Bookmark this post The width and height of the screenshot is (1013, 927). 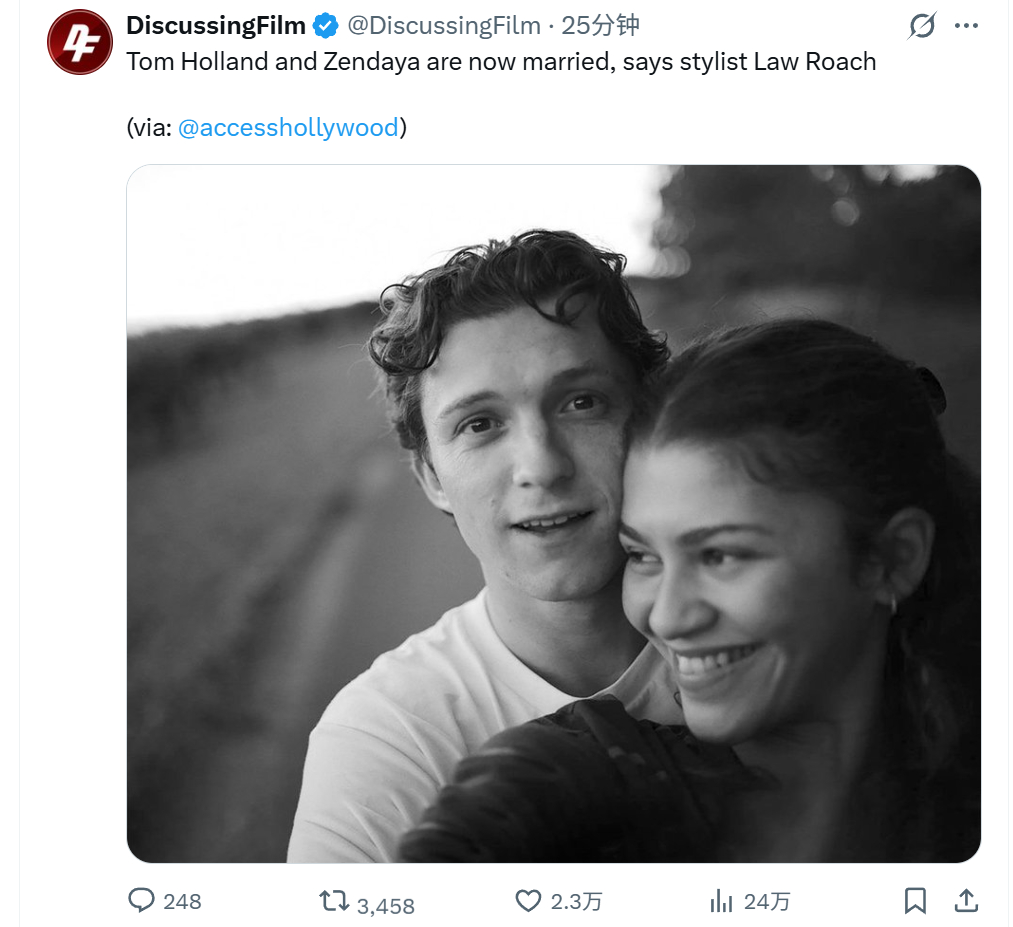[915, 901]
